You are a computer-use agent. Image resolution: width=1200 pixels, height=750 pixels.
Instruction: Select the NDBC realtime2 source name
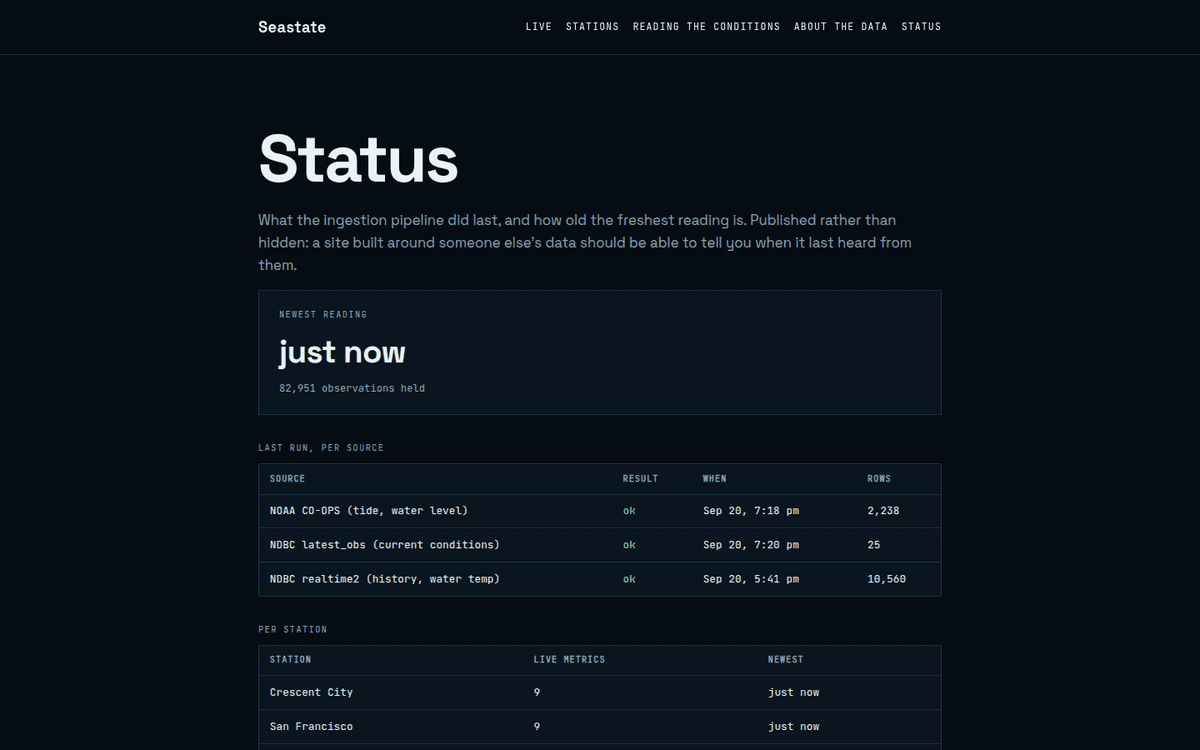[385, 579]
